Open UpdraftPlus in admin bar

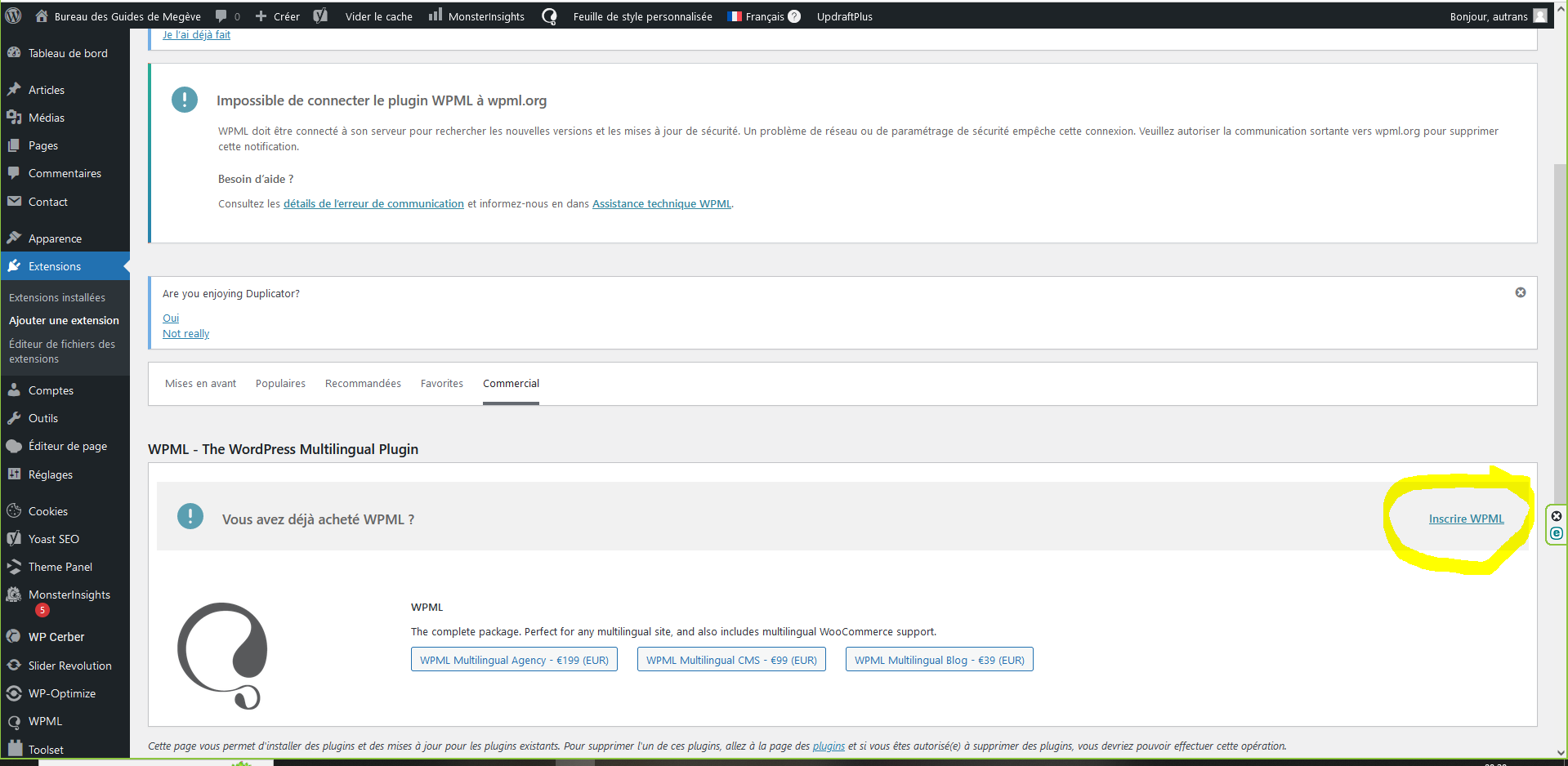pyautogui.click(x=845, y=16)
